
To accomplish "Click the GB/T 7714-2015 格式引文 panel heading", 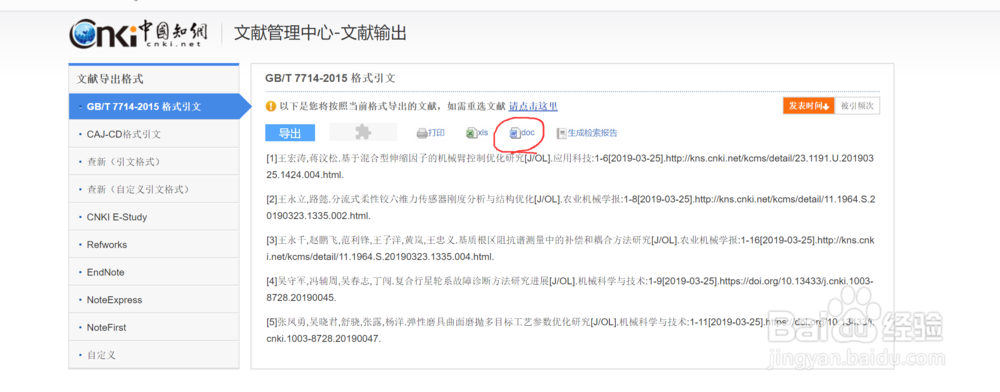I will [x=330, y=78].
